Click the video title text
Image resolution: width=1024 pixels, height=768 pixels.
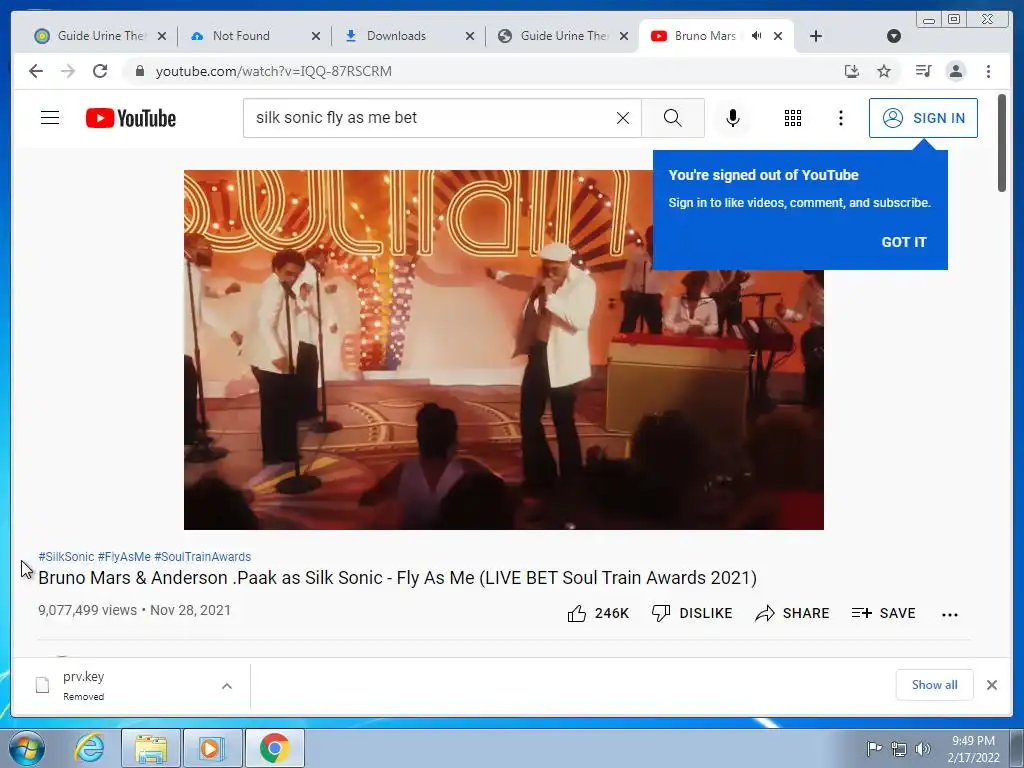point(398,578)
